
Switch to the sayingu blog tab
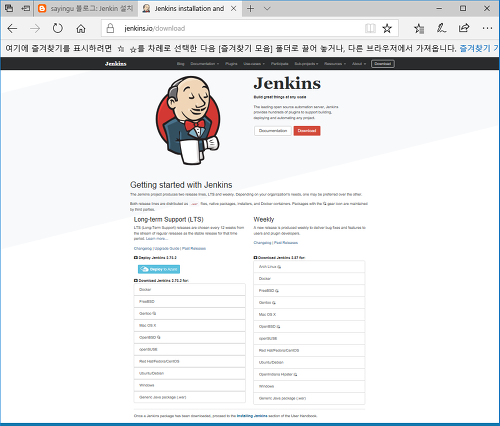pyautogui.click(x=86, y=9)
